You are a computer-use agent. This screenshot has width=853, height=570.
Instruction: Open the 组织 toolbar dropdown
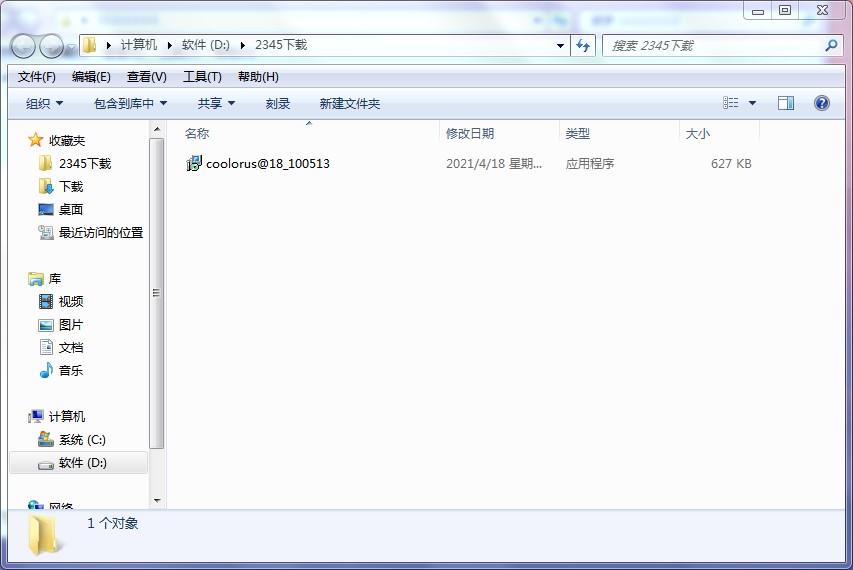point(45,103)
